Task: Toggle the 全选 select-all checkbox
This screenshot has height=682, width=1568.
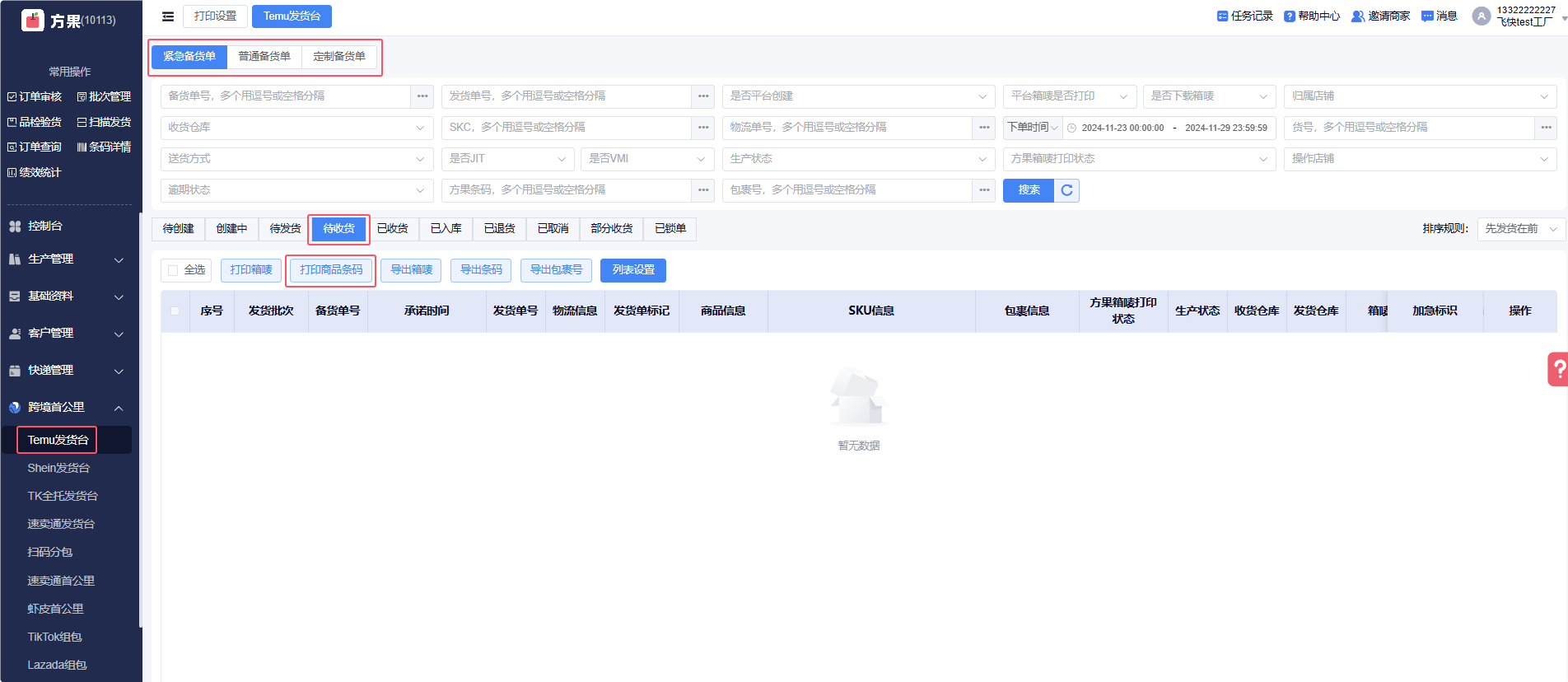Action: pyautogui.click(x=173, y=270)
